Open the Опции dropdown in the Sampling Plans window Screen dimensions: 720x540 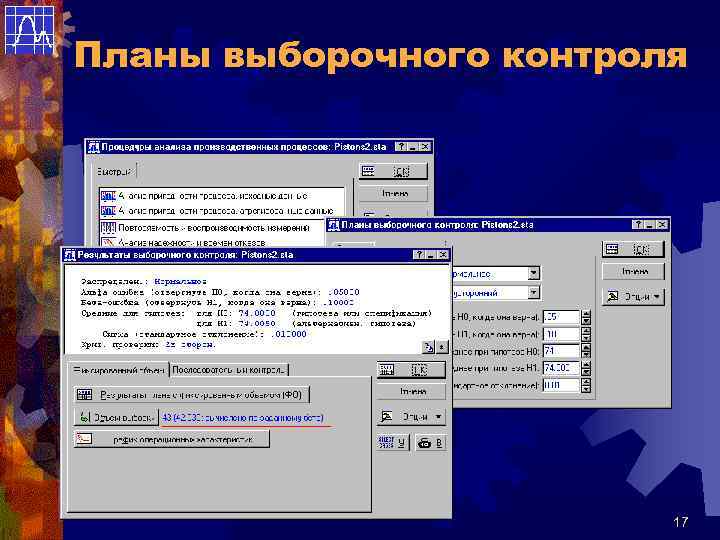[x=633, y=297]
